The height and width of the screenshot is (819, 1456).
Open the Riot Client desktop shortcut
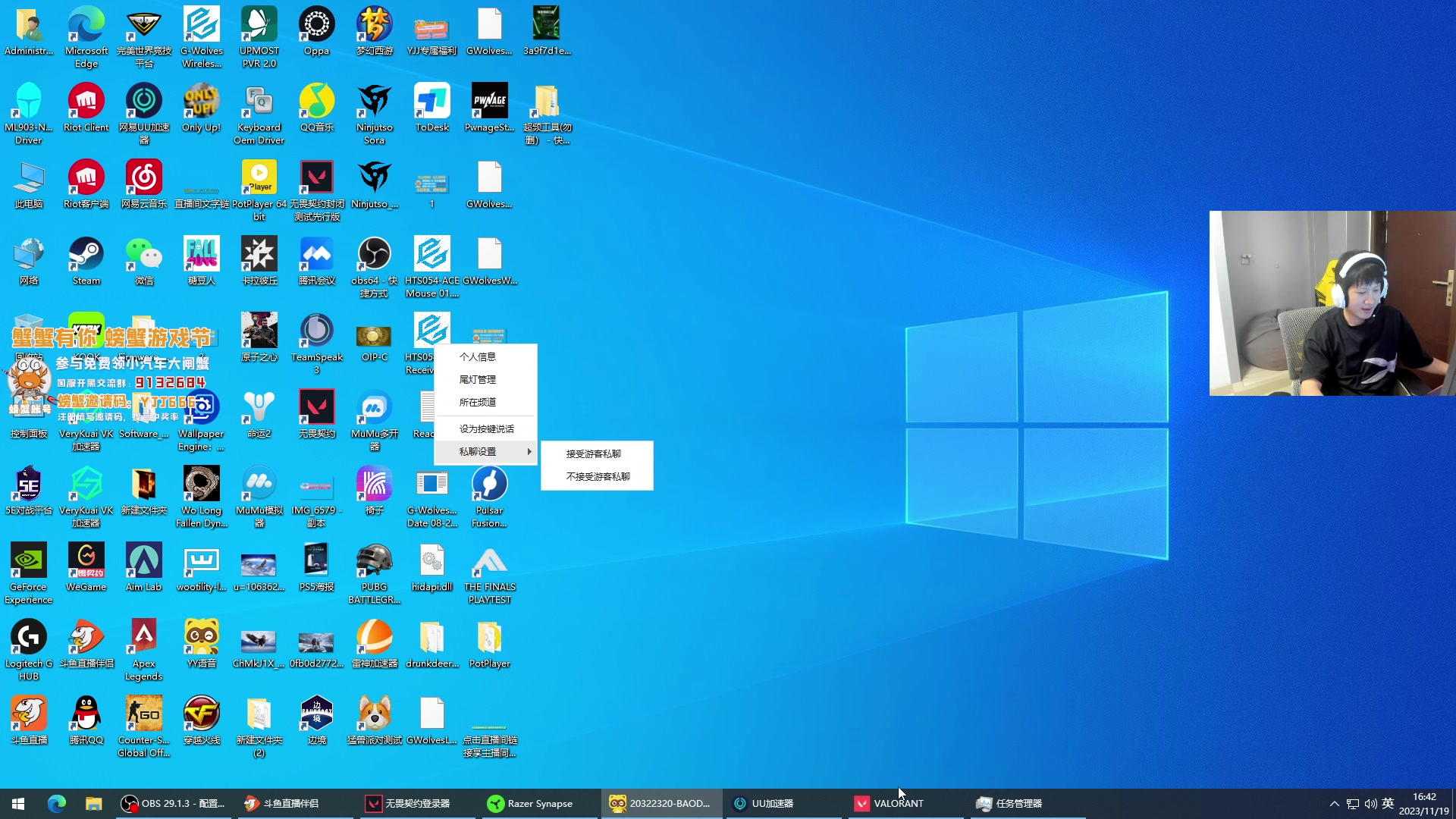point(86,102)
